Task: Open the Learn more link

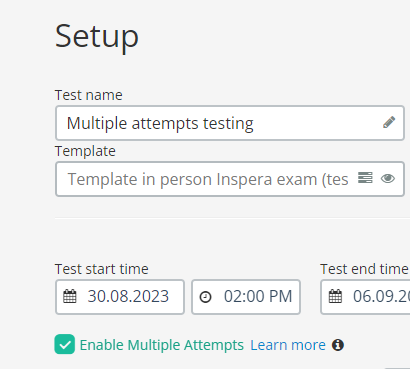Action: point(288,345)
